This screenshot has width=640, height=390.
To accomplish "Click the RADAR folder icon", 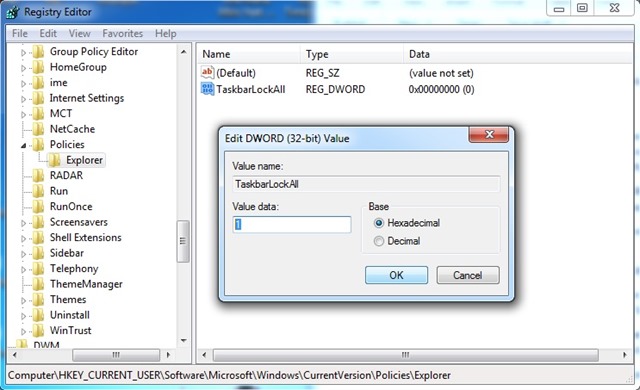I will click(38, 176).
